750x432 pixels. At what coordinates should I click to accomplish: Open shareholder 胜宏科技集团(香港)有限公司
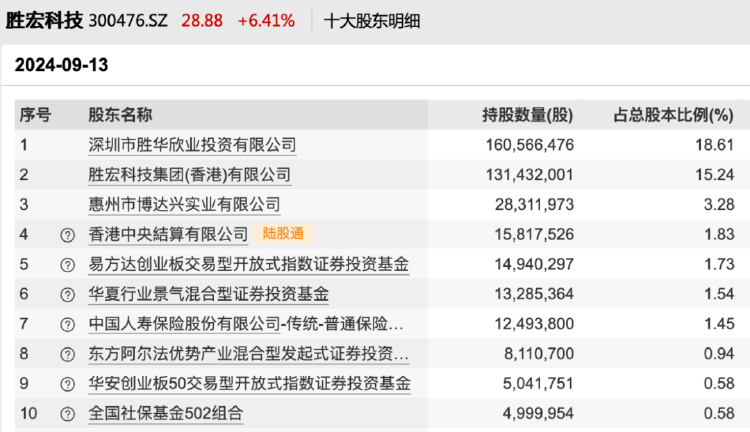189,175
